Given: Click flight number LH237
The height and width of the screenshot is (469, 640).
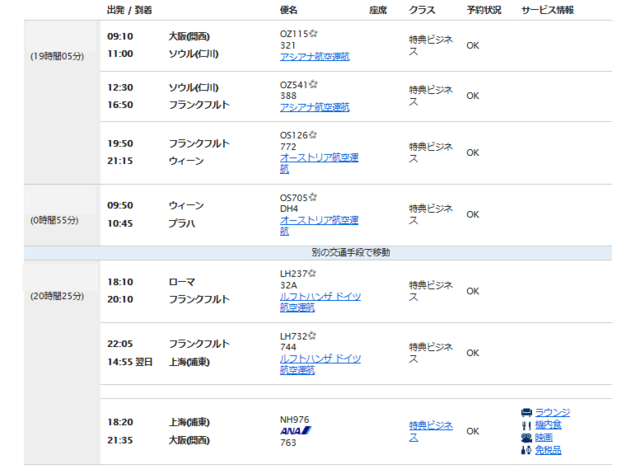Looking at the screenshot, I should [293, 274].
